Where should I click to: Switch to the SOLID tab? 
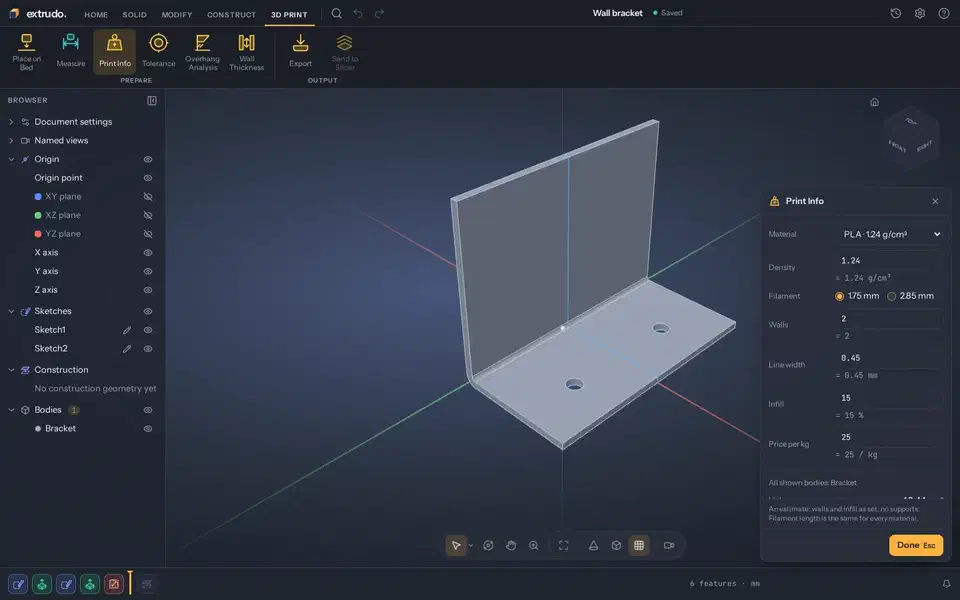pos(134,14)
